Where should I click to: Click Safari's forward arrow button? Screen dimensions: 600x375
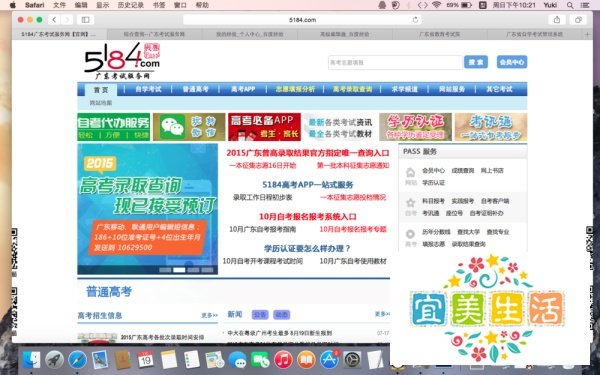click(x=67, y=20)
